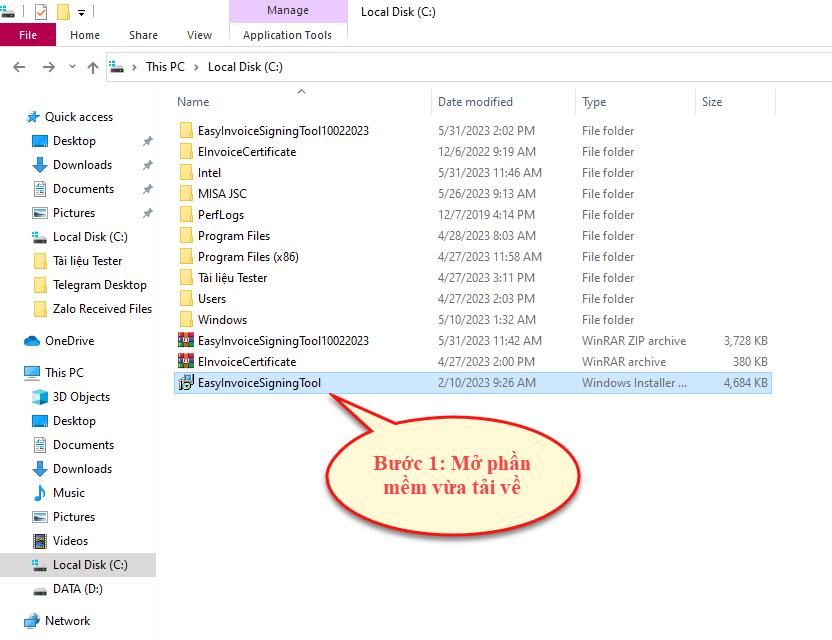Open Quick Access Toolbar customize dropdown
Screen dimensions: 832x640
(x=81, y=13)
